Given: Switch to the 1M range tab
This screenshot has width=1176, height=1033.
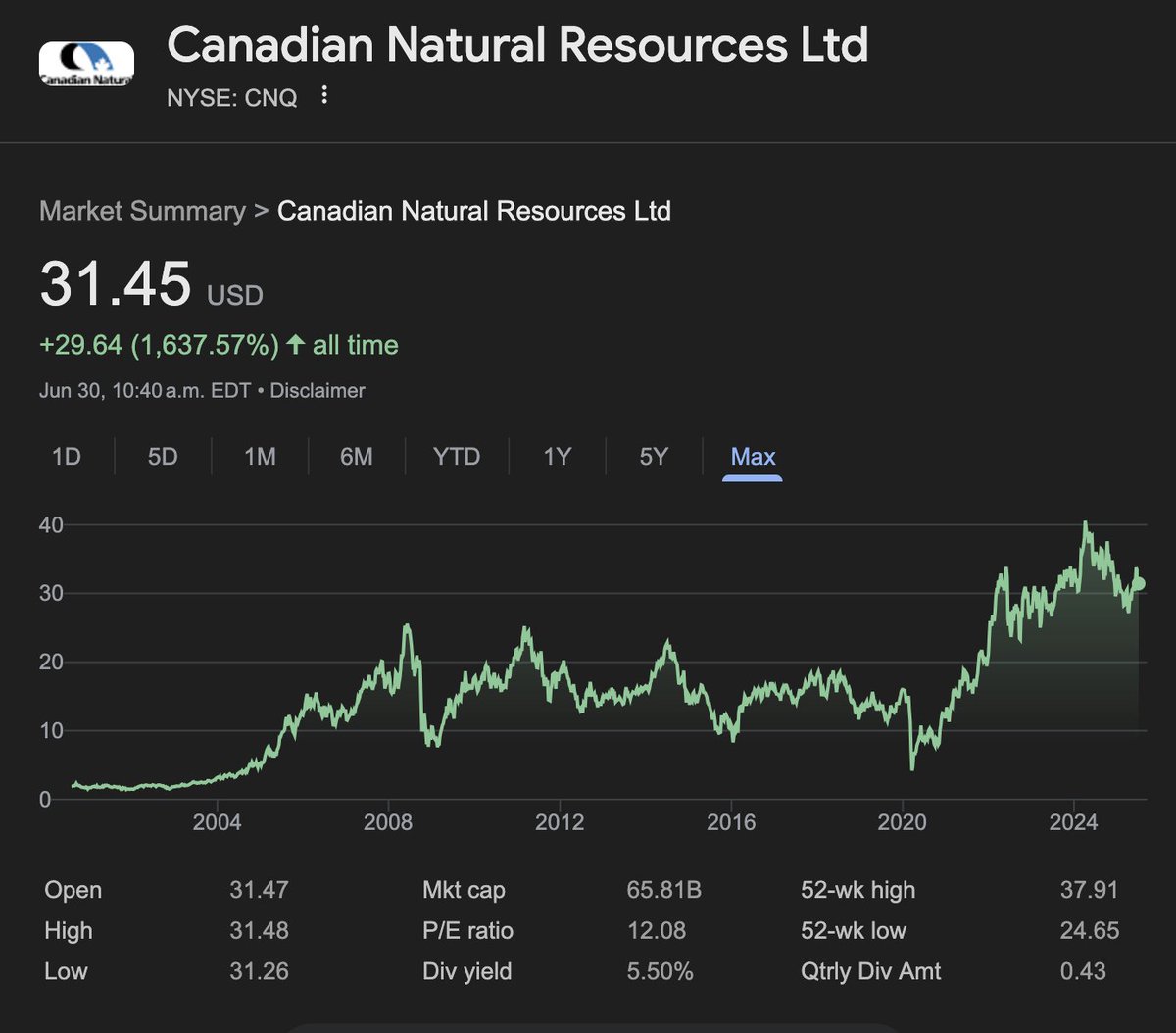Looking at the screenshot, I should [x=260, y=457].
